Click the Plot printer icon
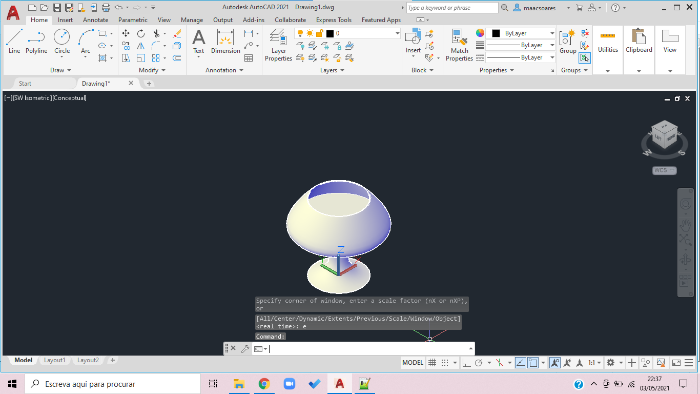Screen dimensions: 700x394 point(106,8)
